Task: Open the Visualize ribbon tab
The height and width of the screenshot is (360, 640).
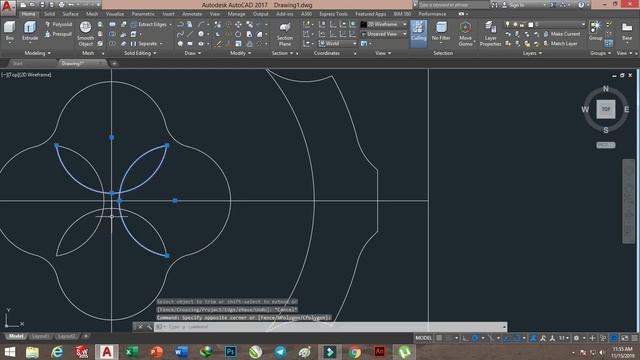Action: pos(115,14)
